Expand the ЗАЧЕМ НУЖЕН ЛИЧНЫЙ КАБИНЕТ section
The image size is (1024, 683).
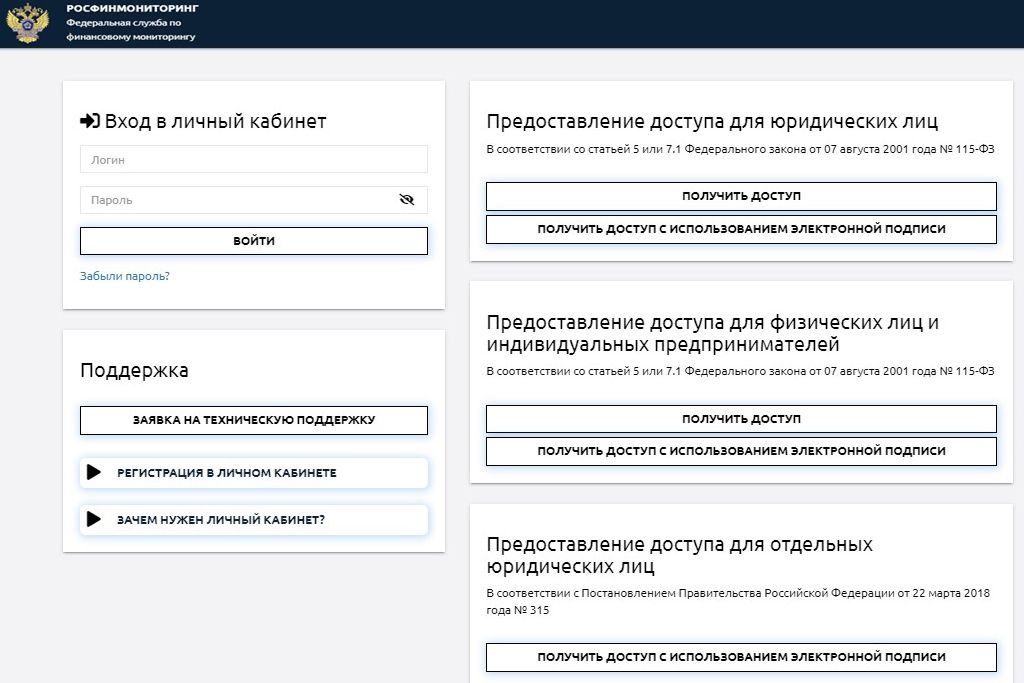pyautogui.click(x=253, y=520)
